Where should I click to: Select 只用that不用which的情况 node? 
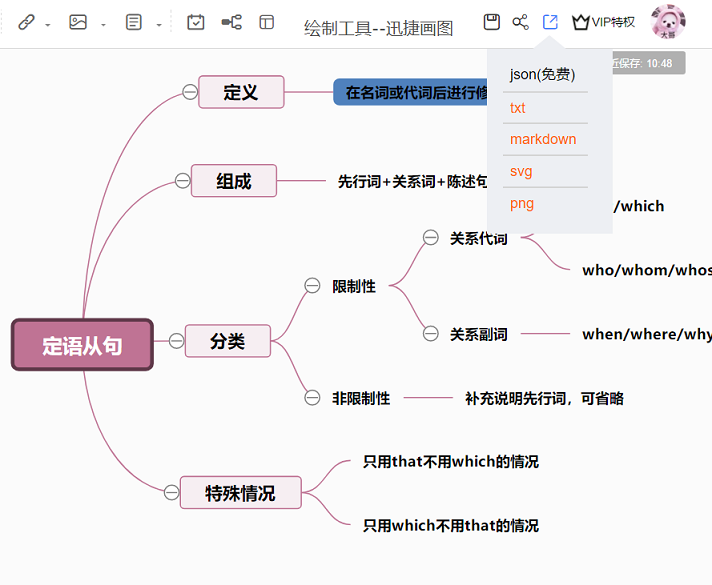(x=451, y=461)
